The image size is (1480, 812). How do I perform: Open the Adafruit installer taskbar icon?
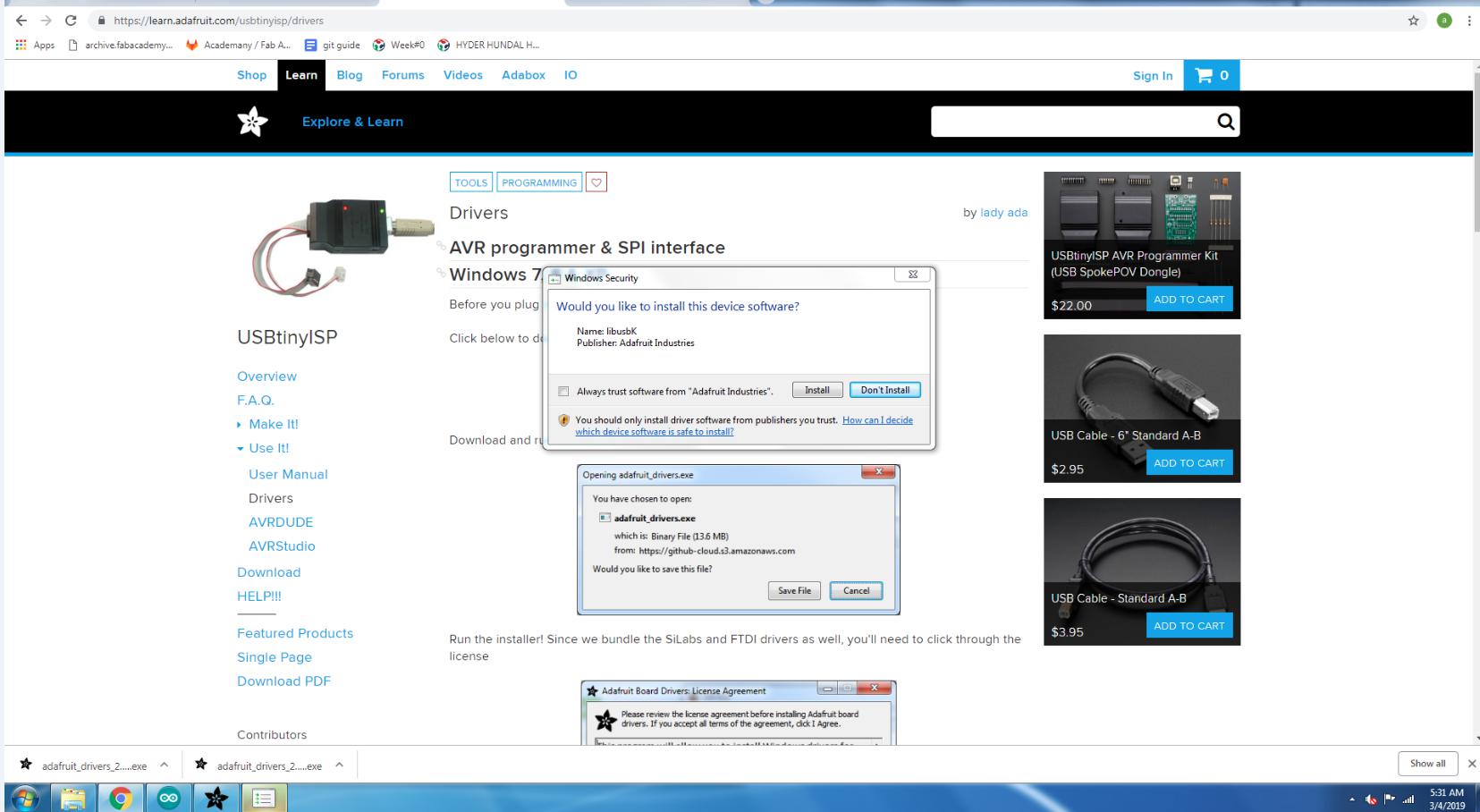(216, 799)
